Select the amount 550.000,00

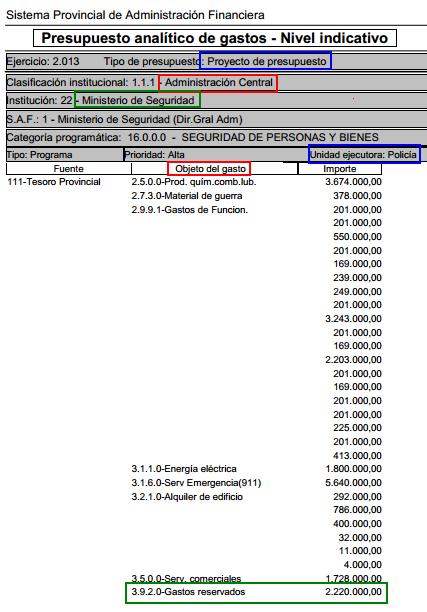point(357,237)
